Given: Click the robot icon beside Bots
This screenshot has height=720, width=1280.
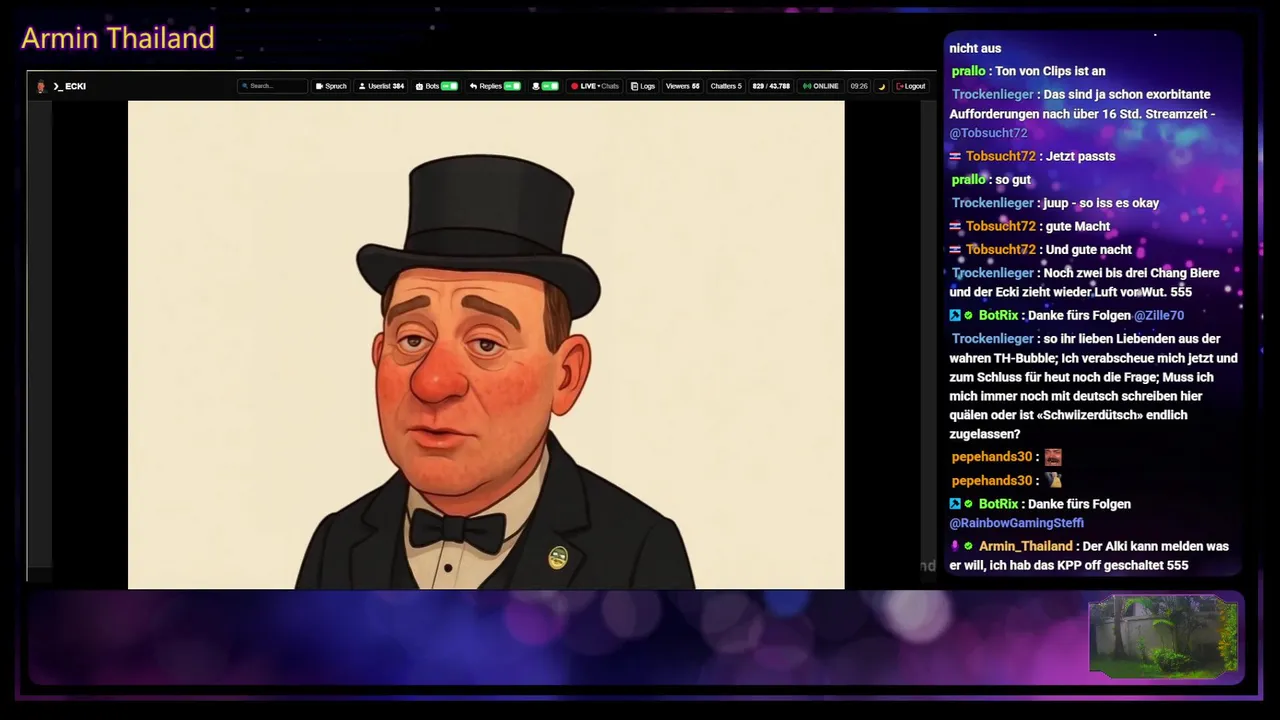Looking at the screenshot, I should [x=419, y=86].
